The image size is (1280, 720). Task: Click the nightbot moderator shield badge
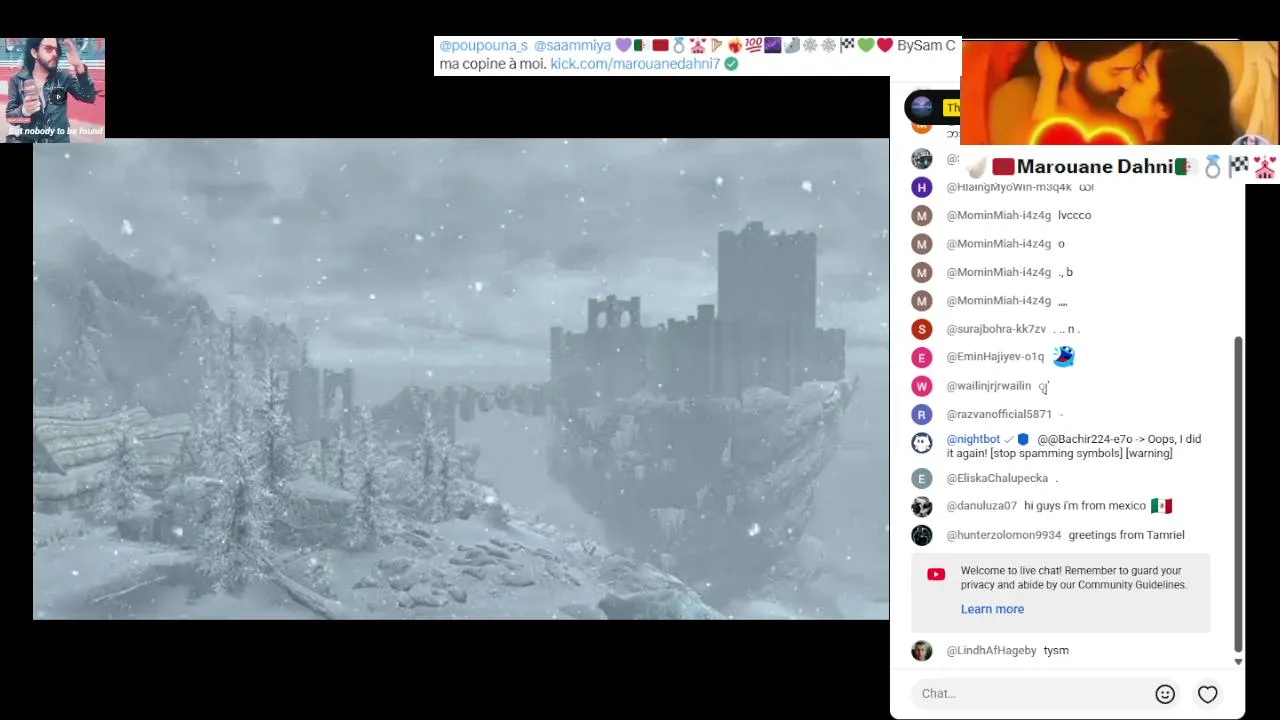click(x=1023, y=439)
